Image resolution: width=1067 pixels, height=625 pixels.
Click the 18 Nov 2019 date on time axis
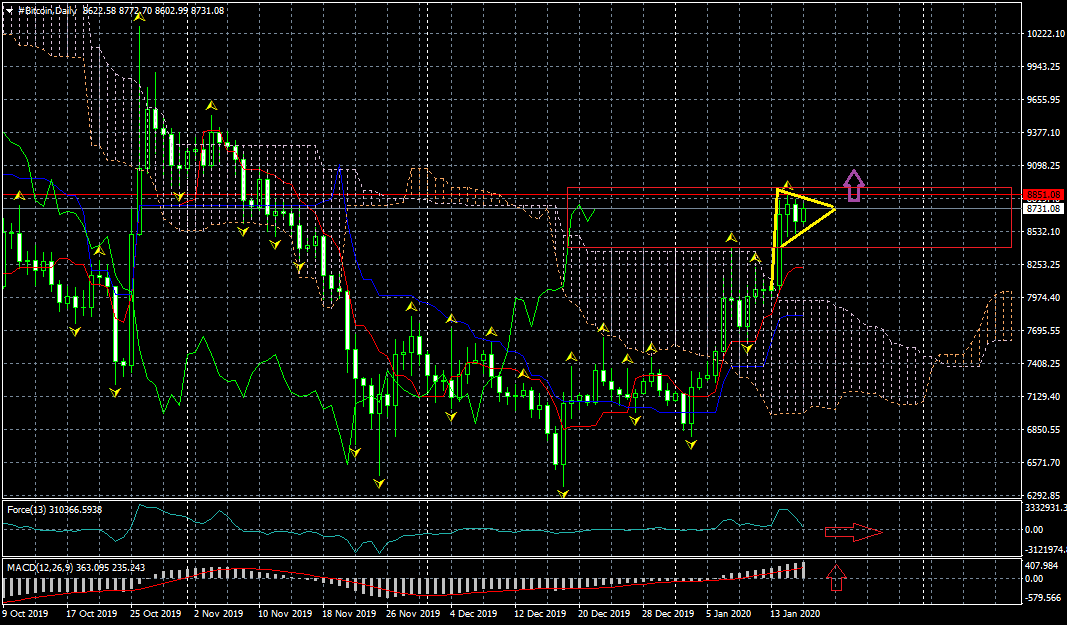coord(348,613)
